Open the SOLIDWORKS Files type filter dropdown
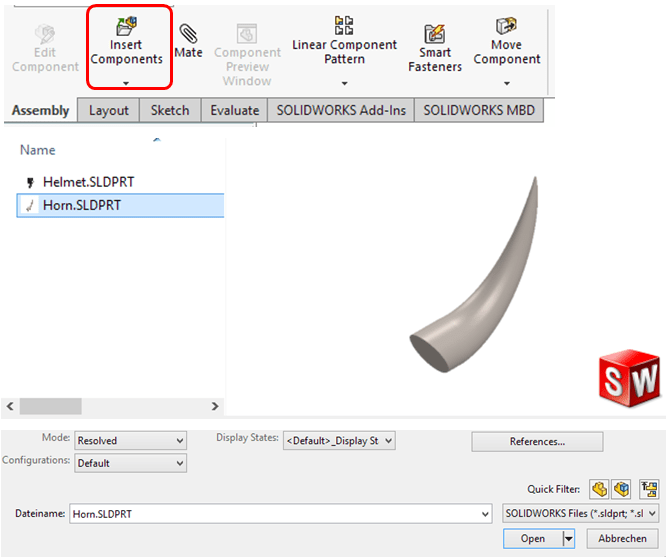 click(579, 513)
